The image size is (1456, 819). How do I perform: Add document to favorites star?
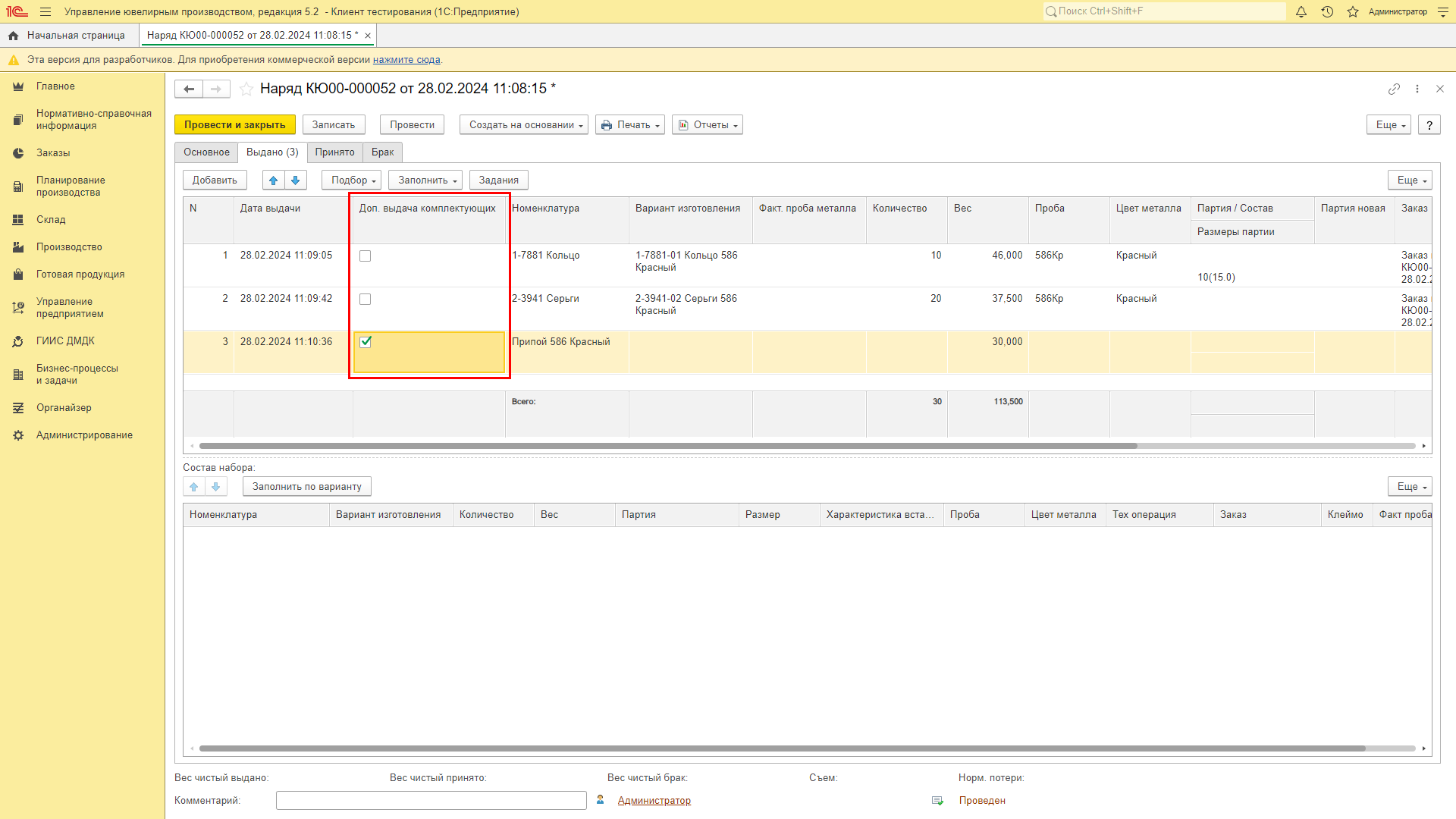click(x=246, y=89)
